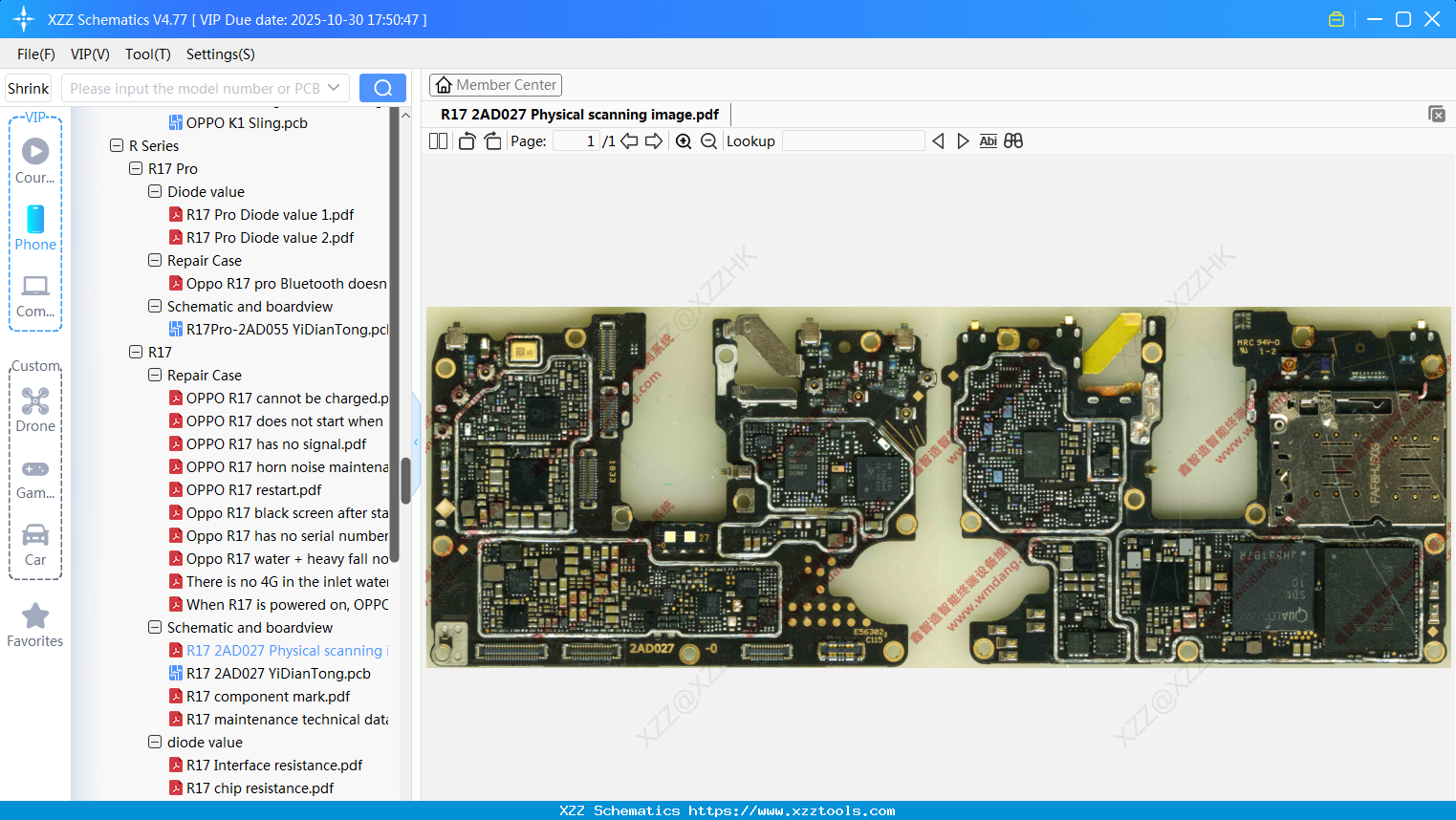Open the Settings(S) menu
This screenshot has height=820, width=1456.
point(221,54)
